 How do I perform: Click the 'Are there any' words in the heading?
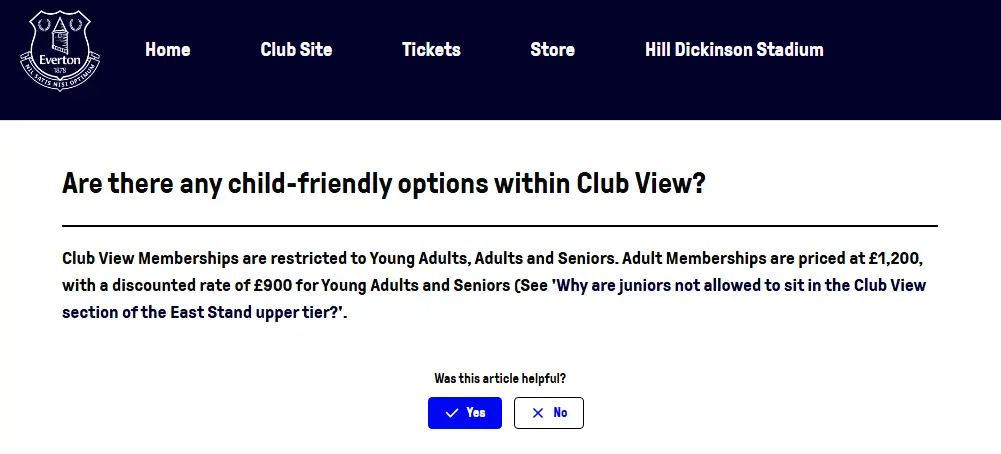pyautogui.click(x=129, y=185)
